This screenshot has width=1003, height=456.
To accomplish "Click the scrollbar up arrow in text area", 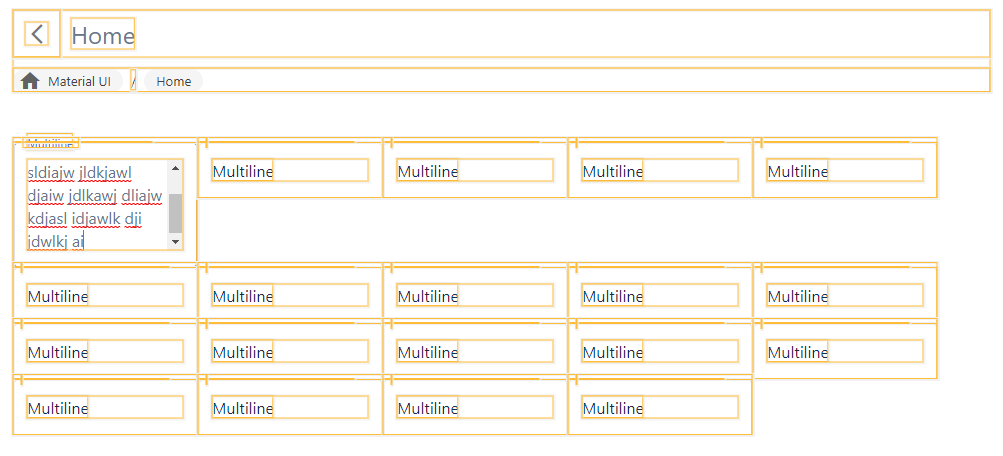I will (x=175, y=168).
